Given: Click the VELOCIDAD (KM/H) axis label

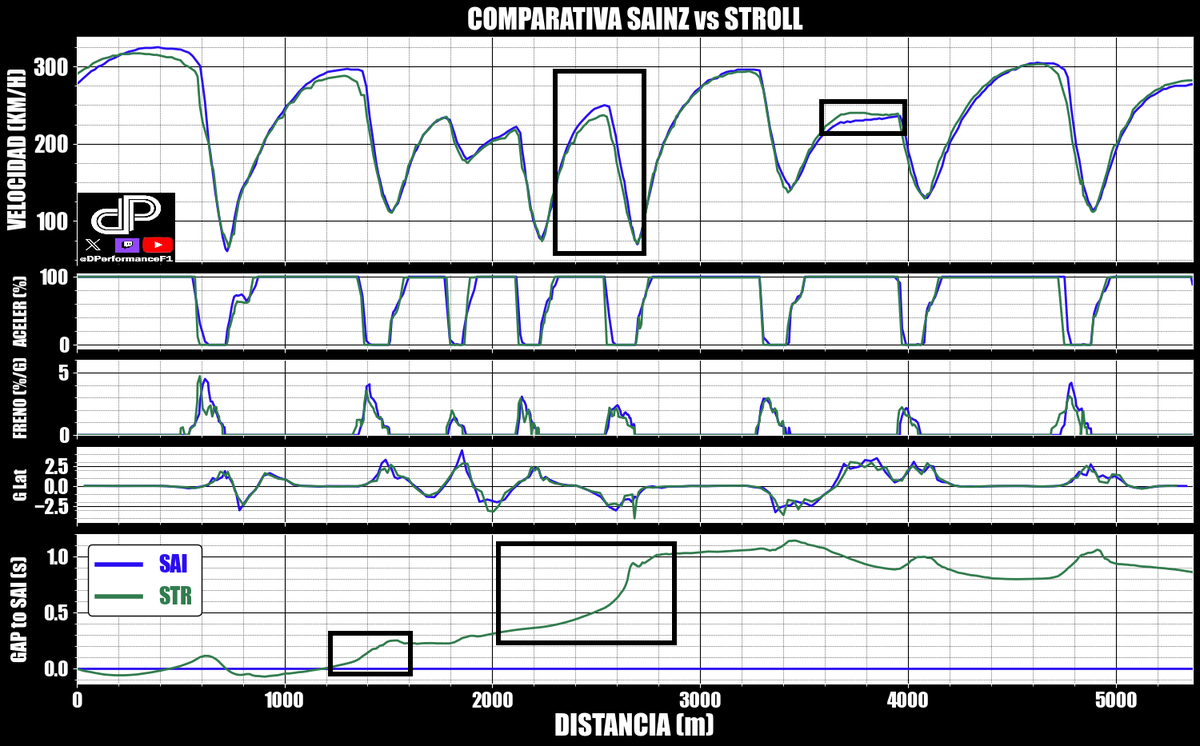Looking at the screenshot, I should pos(15,149).
